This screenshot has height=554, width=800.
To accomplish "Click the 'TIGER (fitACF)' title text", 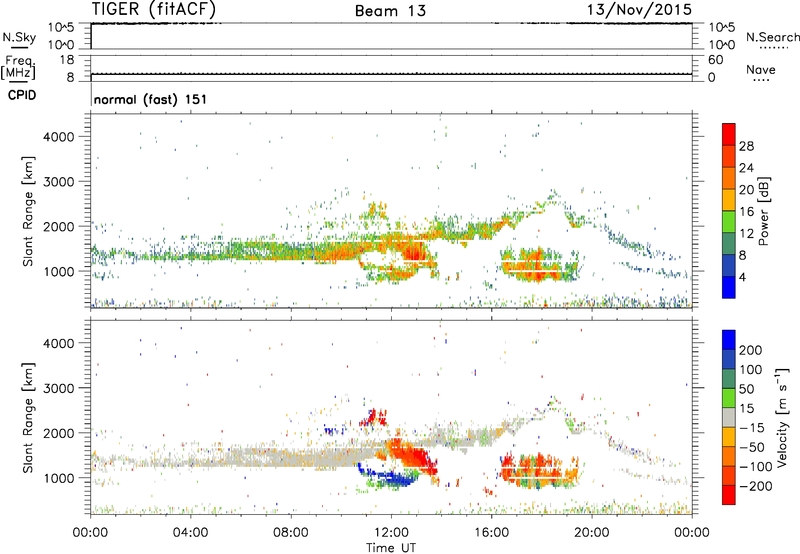I will point(154,9).
